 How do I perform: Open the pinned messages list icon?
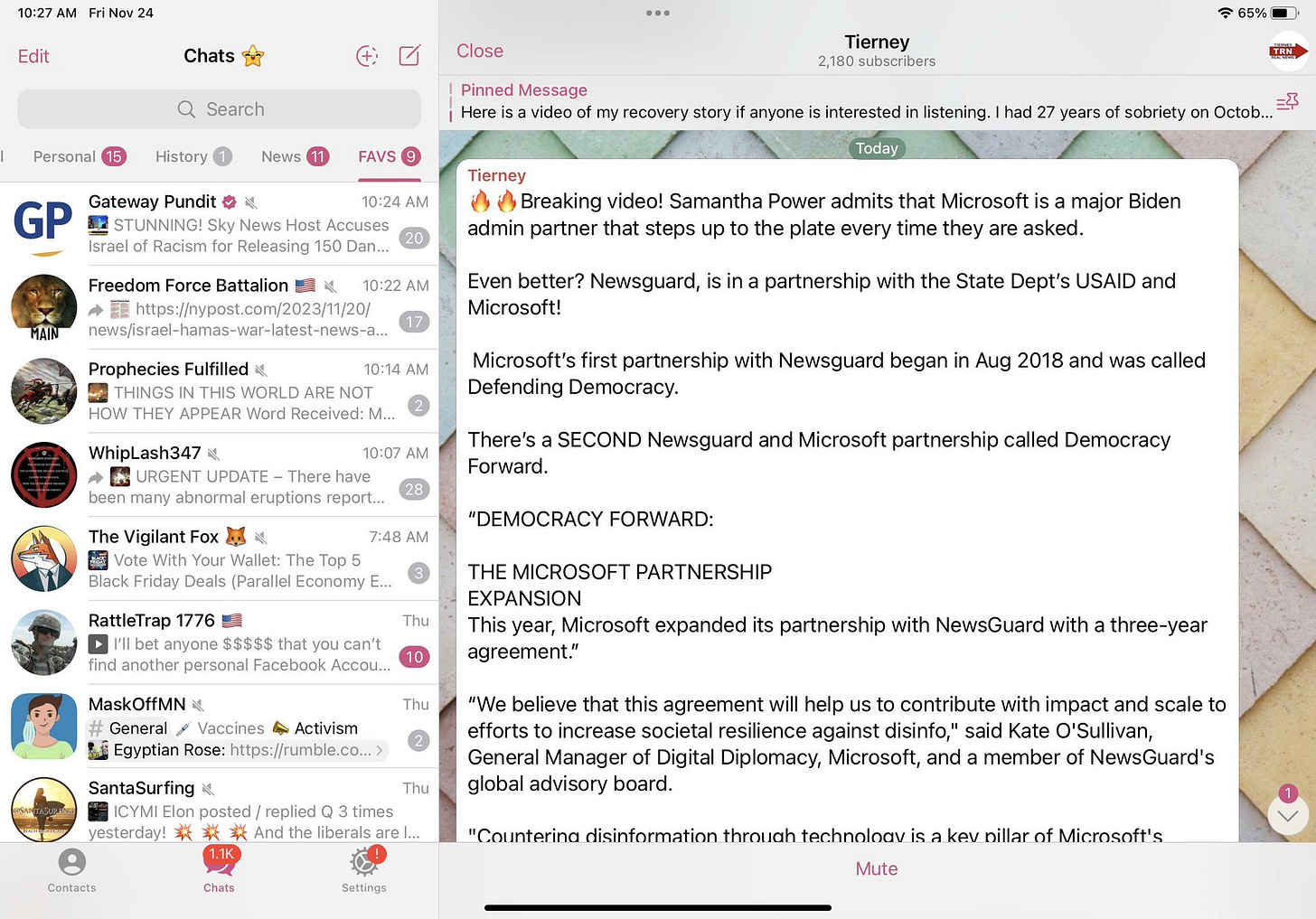(x=1287, y=102)
